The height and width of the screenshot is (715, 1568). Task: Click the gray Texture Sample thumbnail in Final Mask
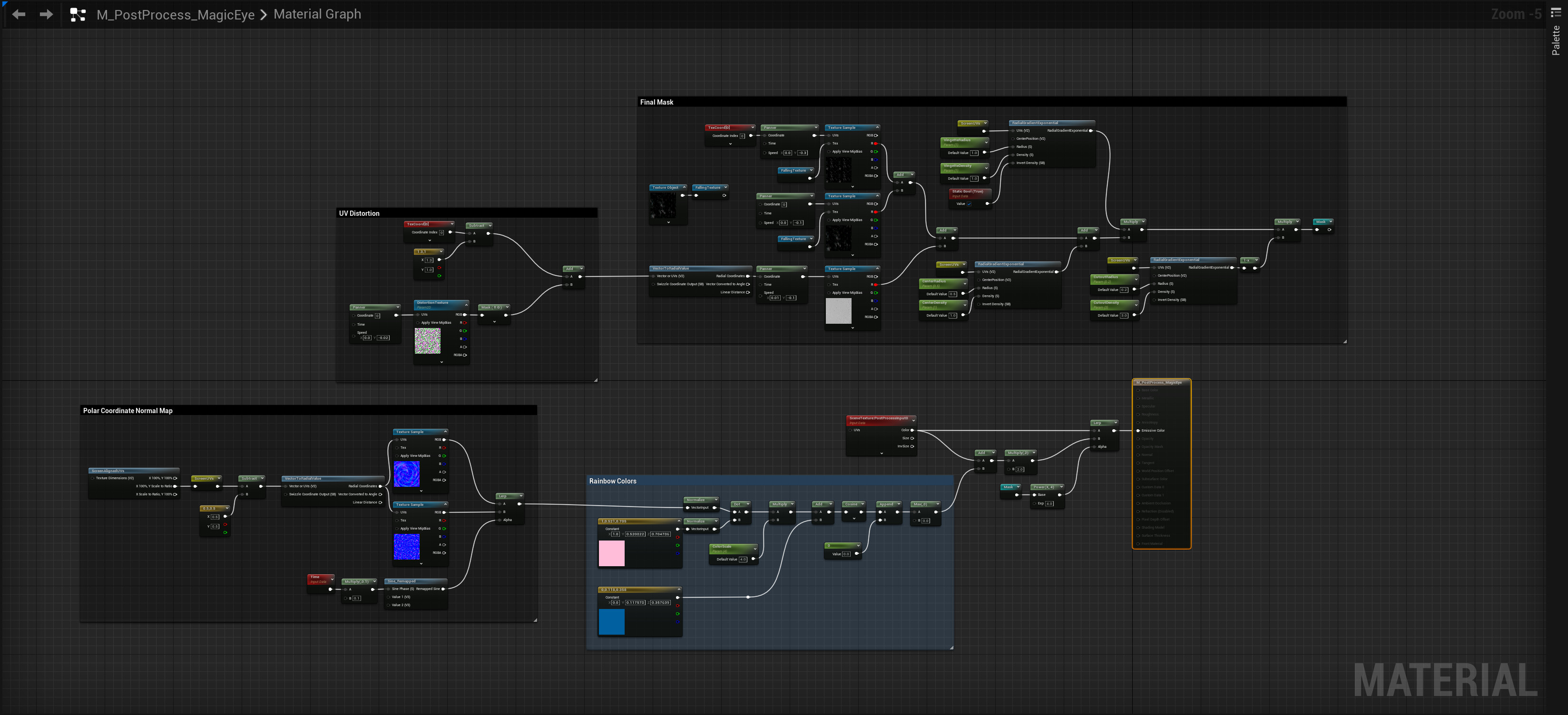(x=838, y=310)
